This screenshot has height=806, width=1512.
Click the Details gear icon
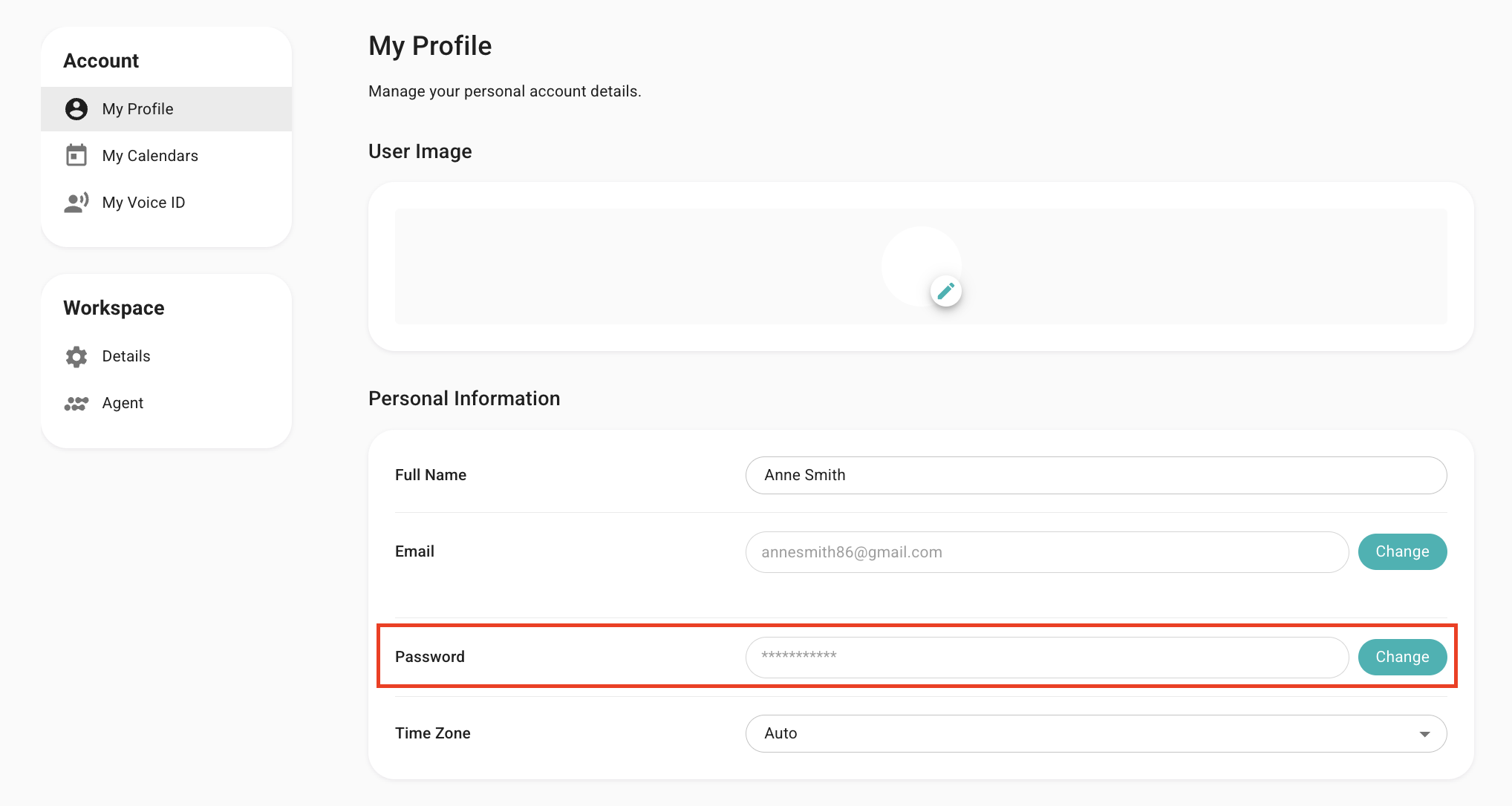click(76, 356)
